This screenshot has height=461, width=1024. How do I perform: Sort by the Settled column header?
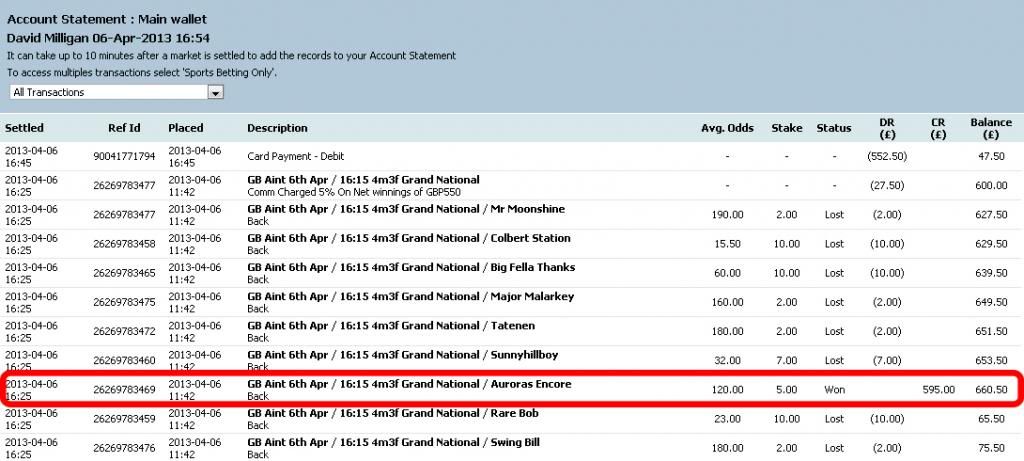point(24,128)
